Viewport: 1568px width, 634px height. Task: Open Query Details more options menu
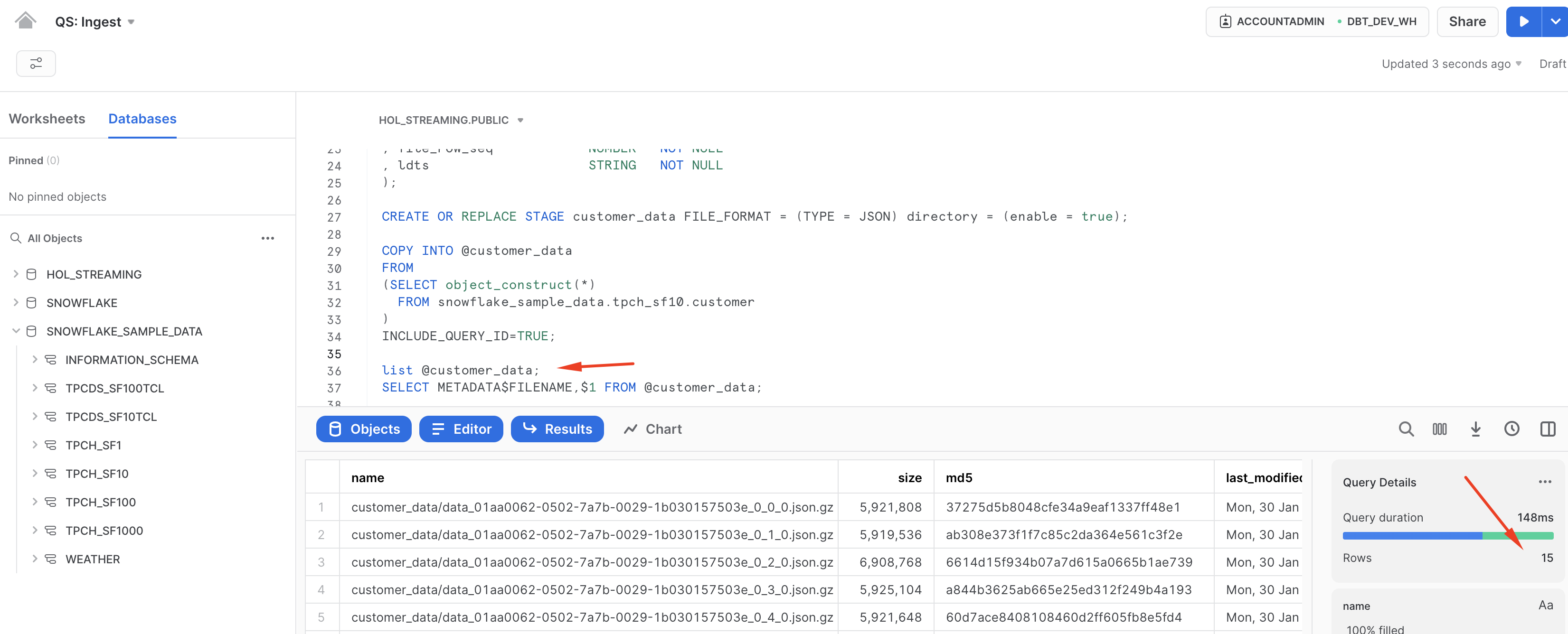coord(1545,482)
